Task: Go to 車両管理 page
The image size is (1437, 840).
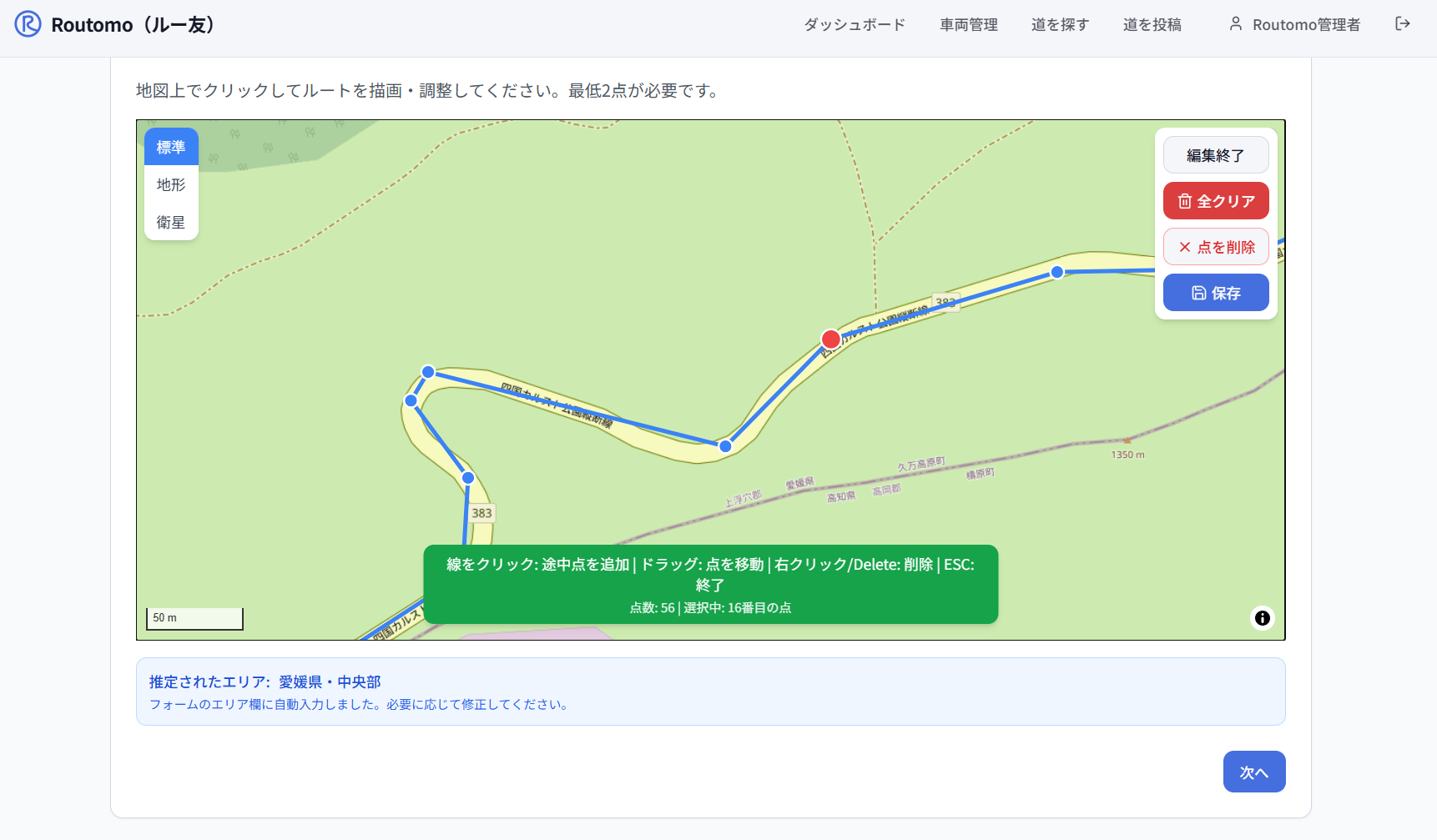Action: click(x=968, y=25)
